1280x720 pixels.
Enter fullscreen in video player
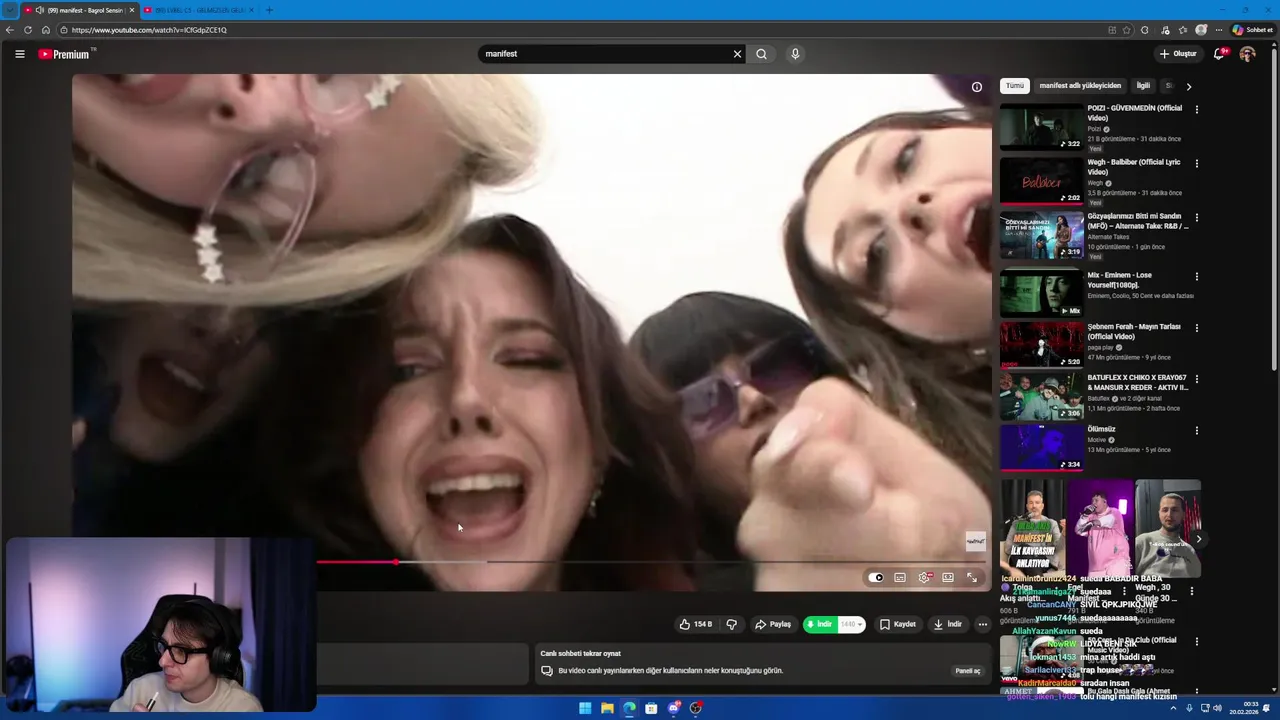coord(971,577)
